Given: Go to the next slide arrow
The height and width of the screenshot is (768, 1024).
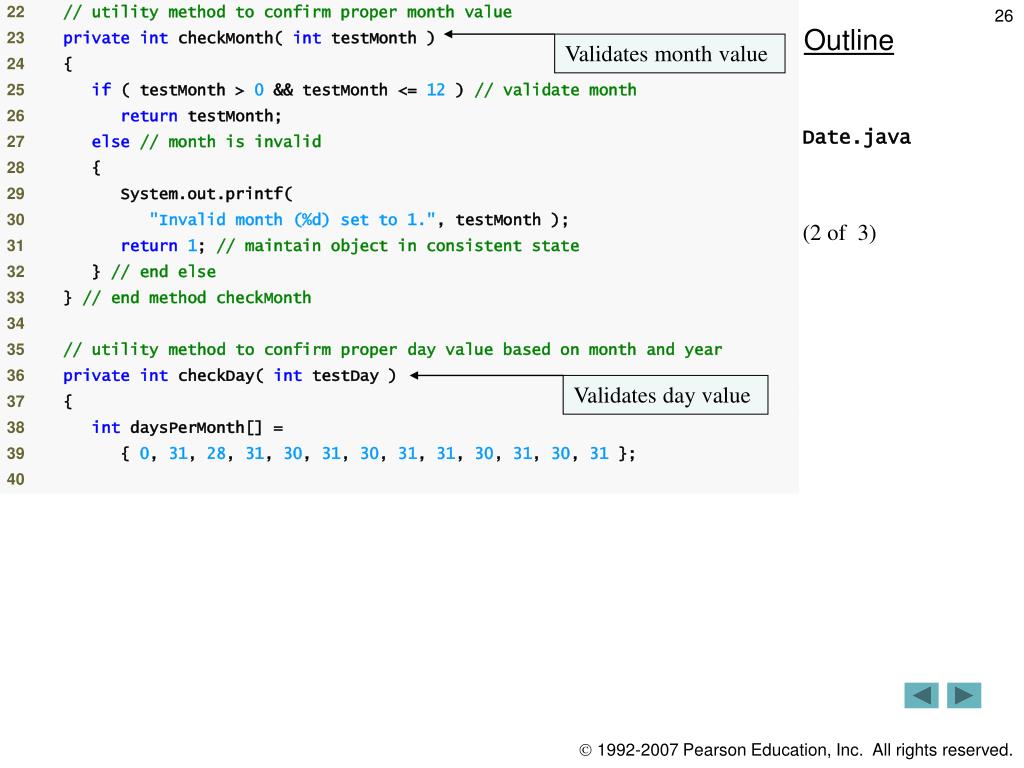Looking at the screenshot, I should [x=964, y=696].
